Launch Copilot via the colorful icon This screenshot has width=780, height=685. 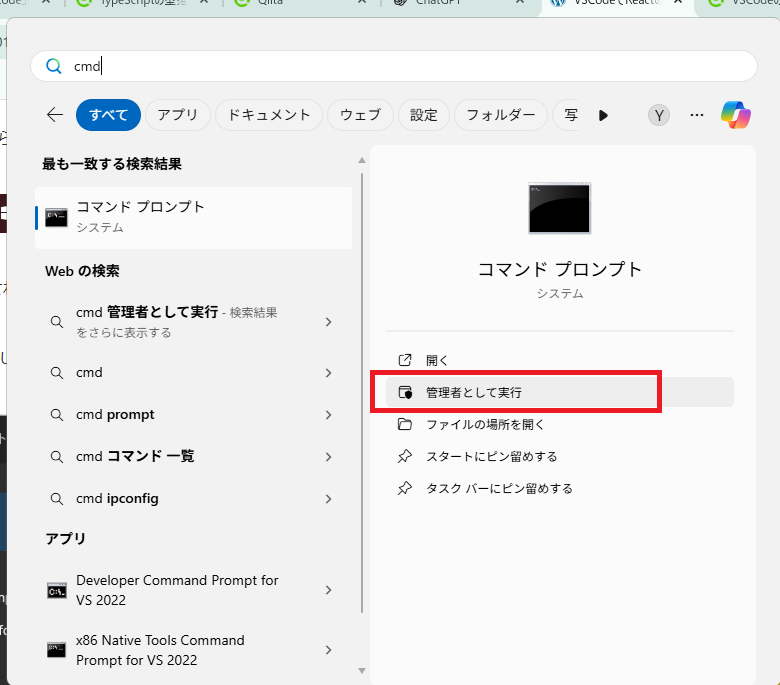coord(736,115)
